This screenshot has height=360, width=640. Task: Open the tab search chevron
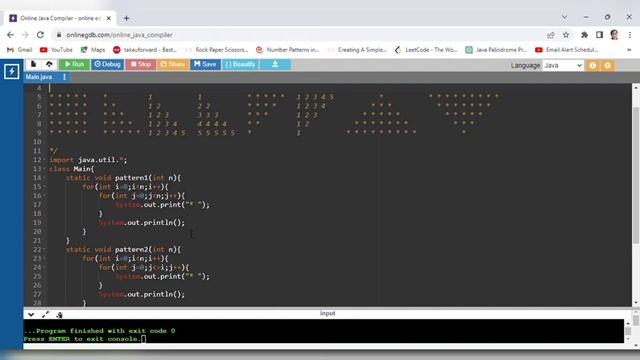pos(564,17)
